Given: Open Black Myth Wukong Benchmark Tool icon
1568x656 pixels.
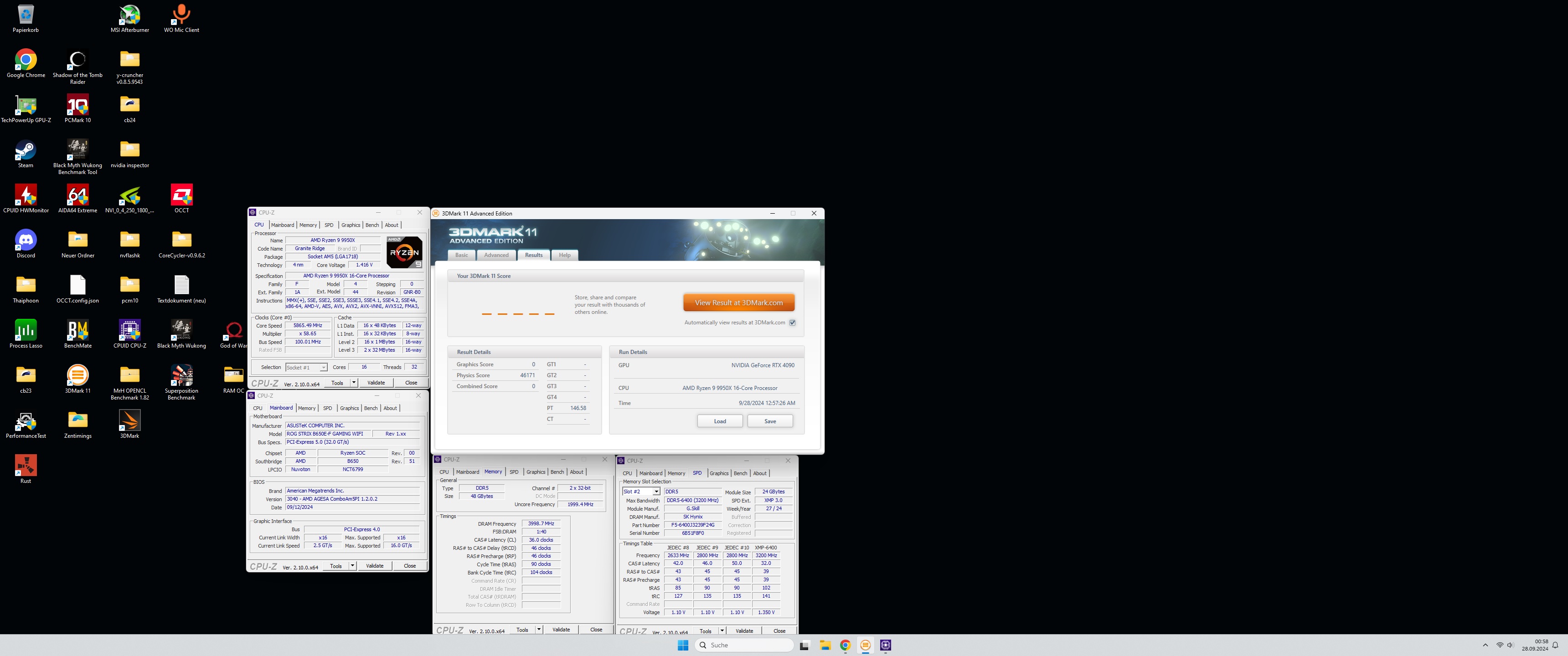Looking at the screenshot, I should point(77,156).
